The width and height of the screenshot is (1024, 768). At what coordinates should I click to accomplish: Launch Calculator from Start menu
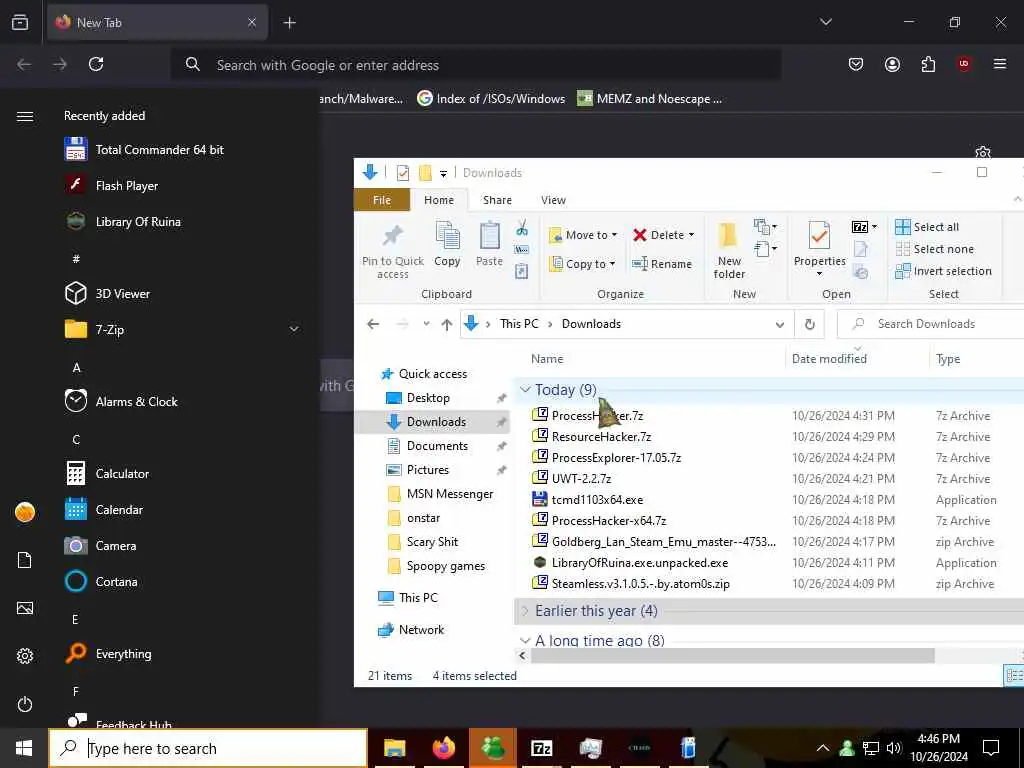107,473
